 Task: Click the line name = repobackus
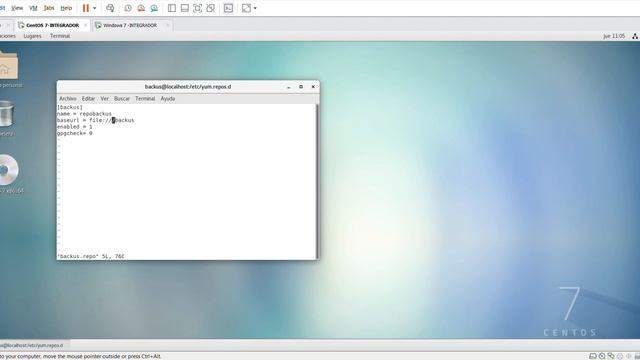pyautogui.click(x=84, y=114)
